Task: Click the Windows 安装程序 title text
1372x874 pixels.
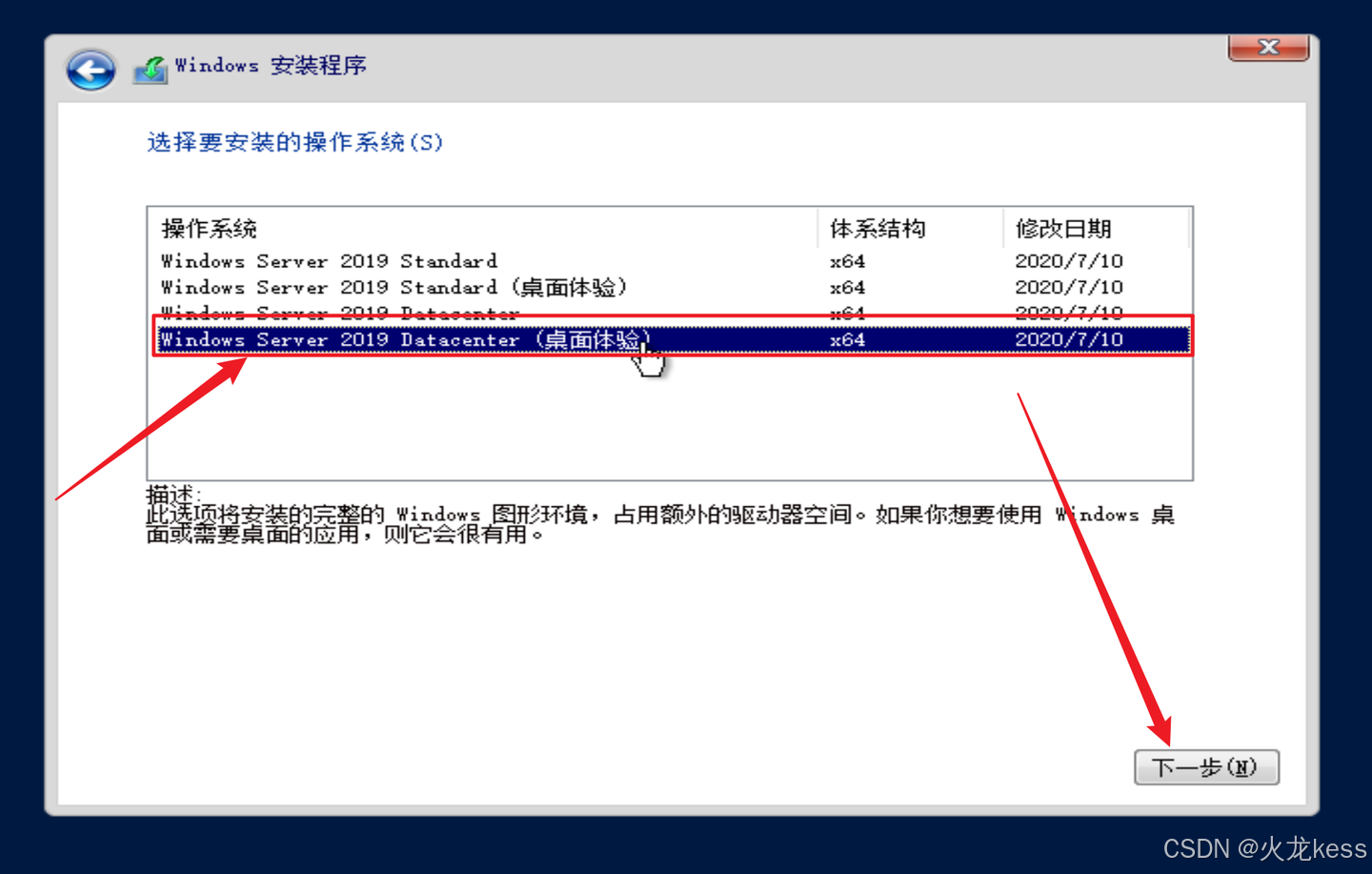Action: pos(271,65)
